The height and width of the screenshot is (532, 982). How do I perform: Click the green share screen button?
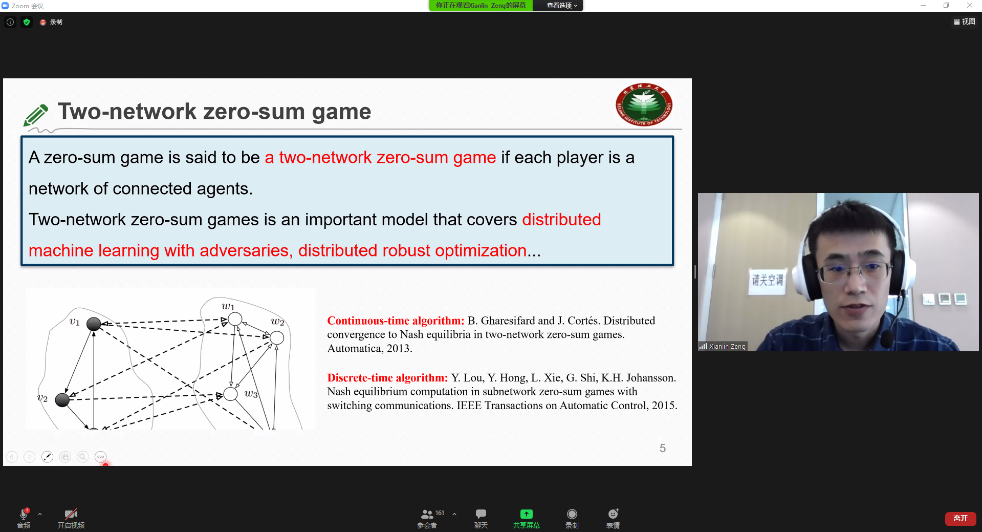pos(526,515)
